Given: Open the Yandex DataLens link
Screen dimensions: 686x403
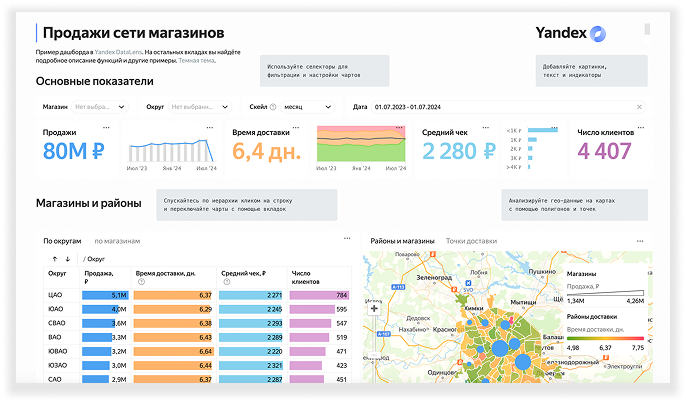Looking at the screenshot, I should point(118,52).
